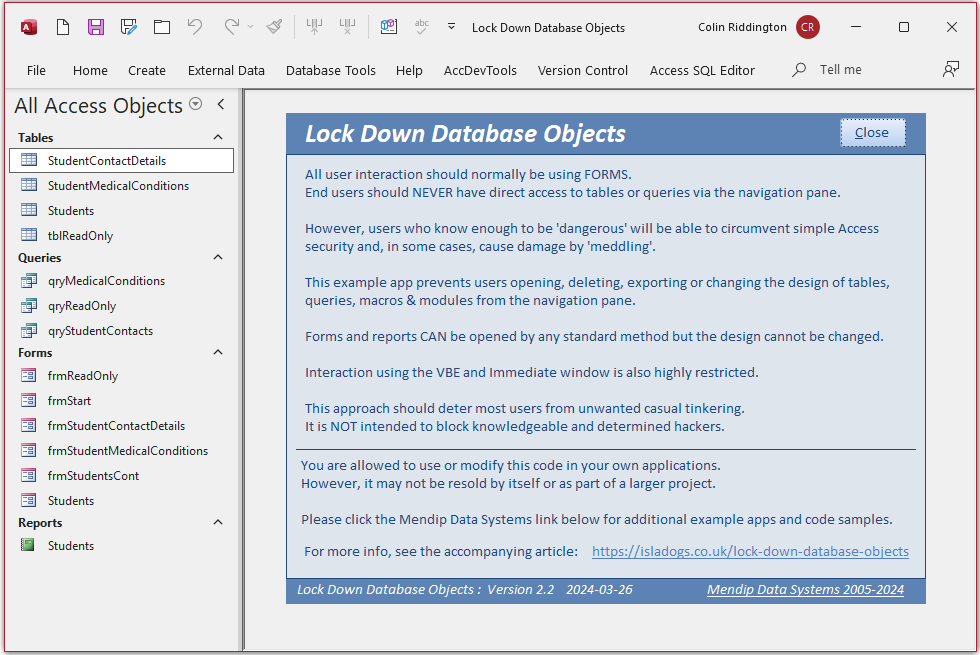Open the AccDevTools tab

point(480,70)
